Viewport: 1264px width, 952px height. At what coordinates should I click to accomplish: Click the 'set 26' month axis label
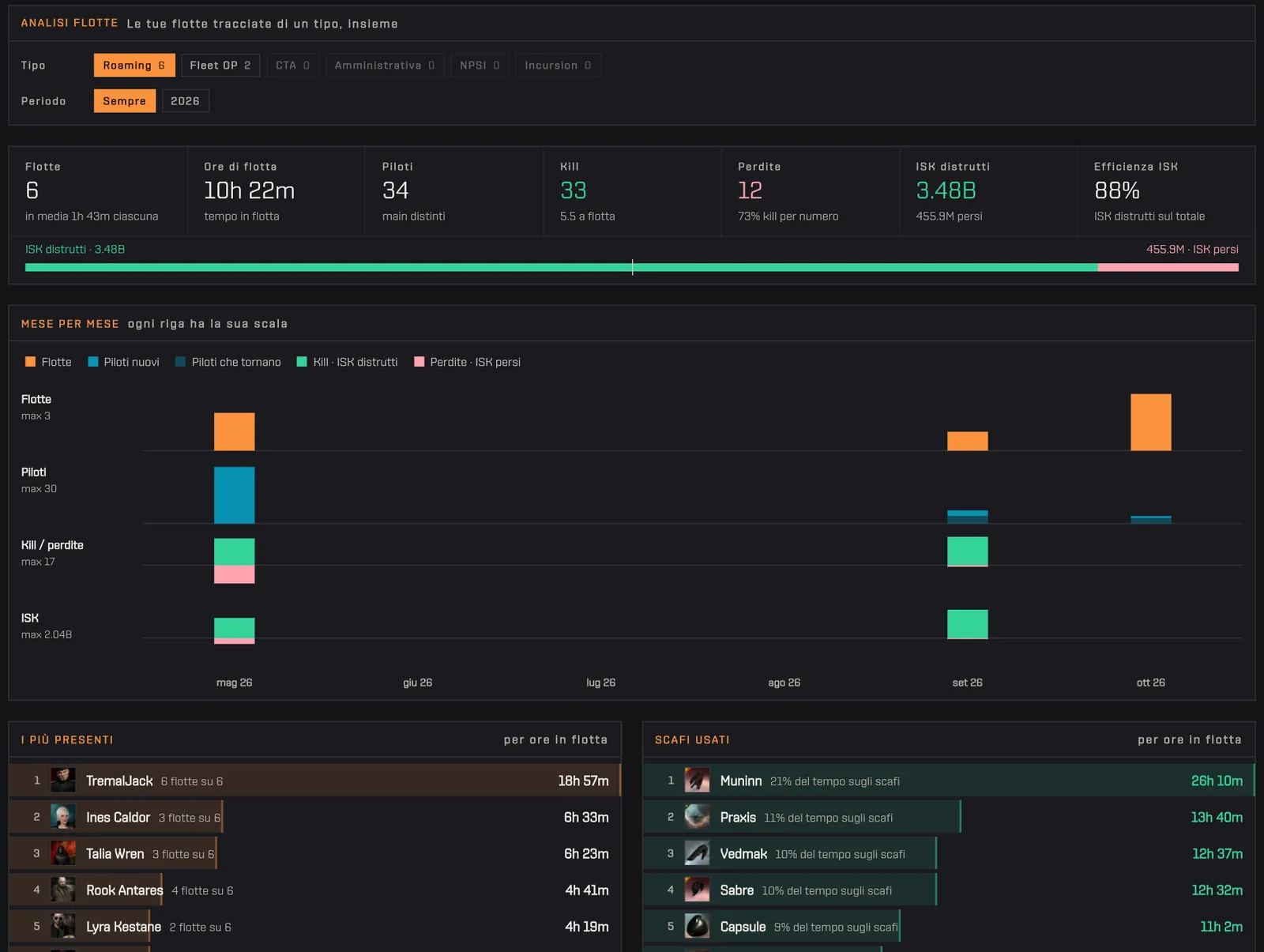(x=967, y=683)
